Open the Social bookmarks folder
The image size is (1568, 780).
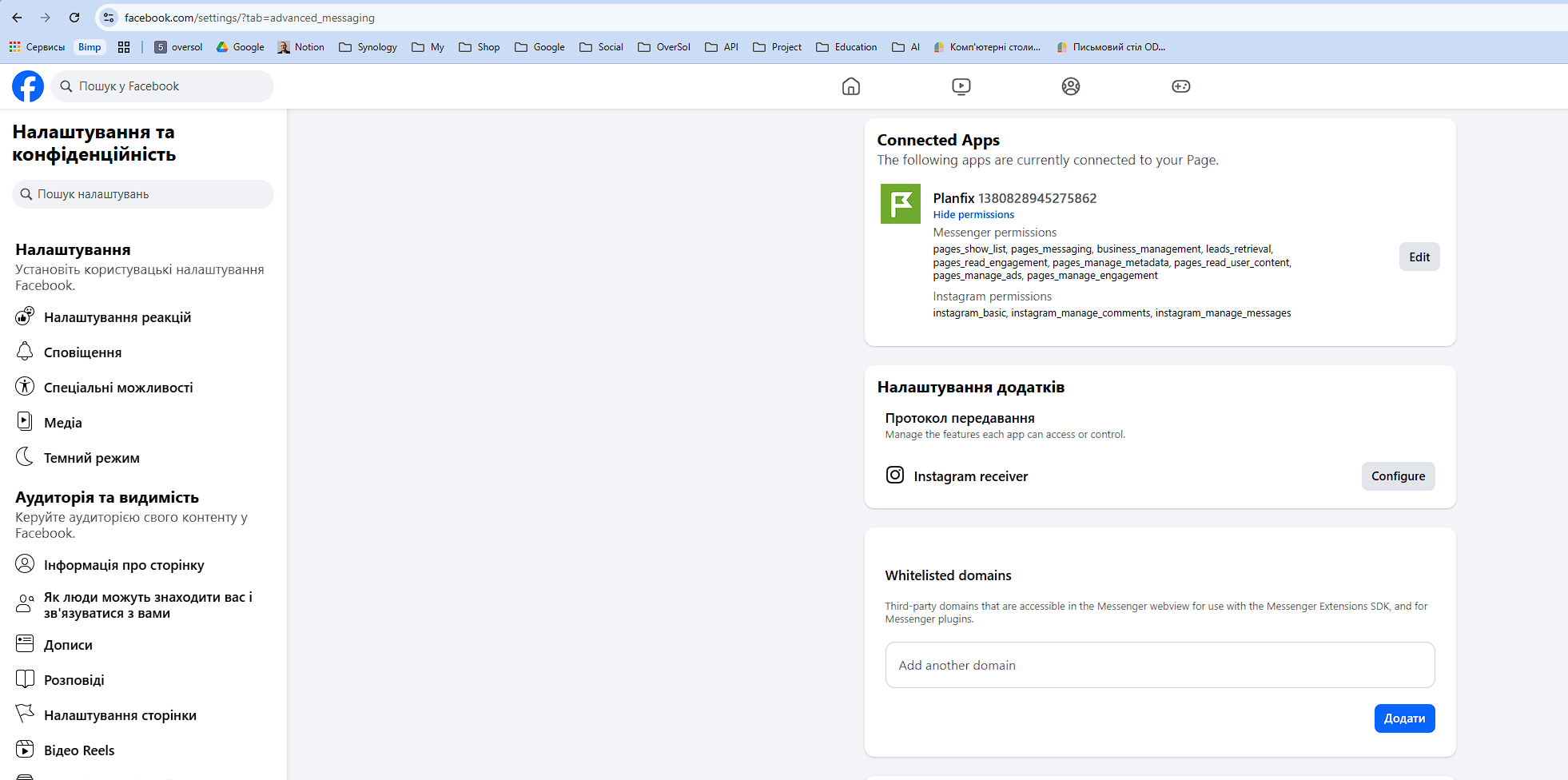coord(601,47)
